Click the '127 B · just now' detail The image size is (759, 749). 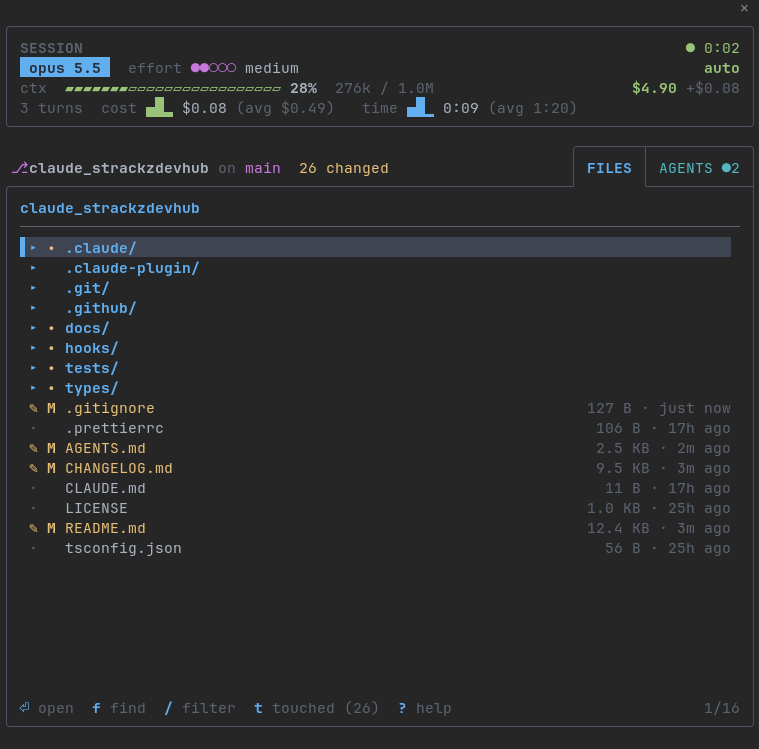658,408
